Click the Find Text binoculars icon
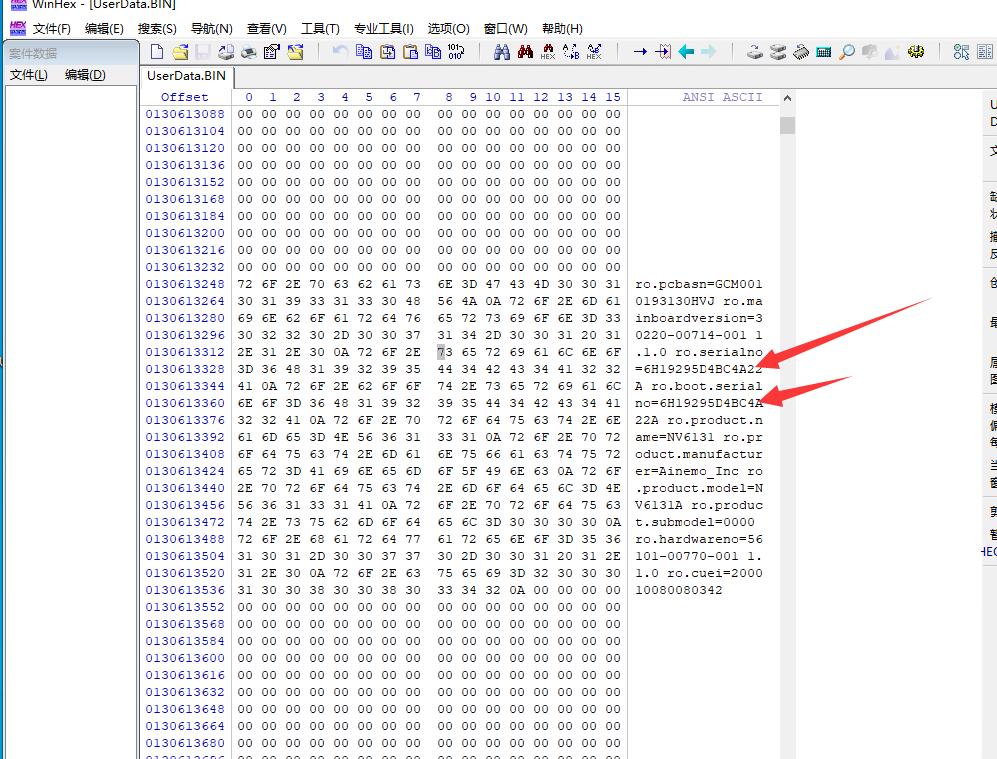The image size is (997, 759). 502,52
